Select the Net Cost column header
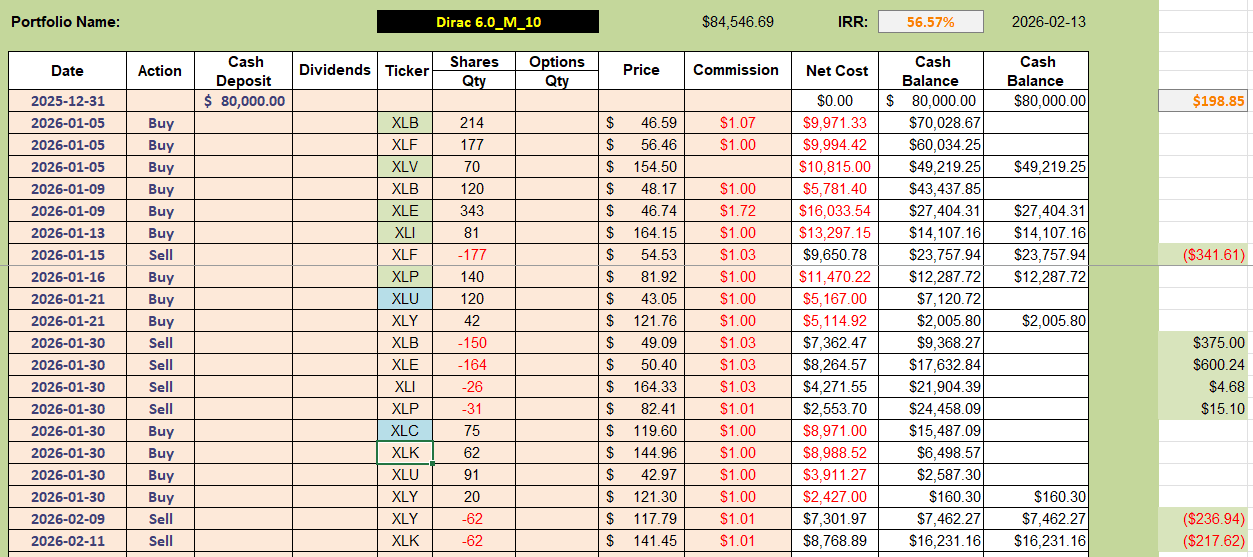Viewport: 1253px width, 557px height. [x=837, y=71]
